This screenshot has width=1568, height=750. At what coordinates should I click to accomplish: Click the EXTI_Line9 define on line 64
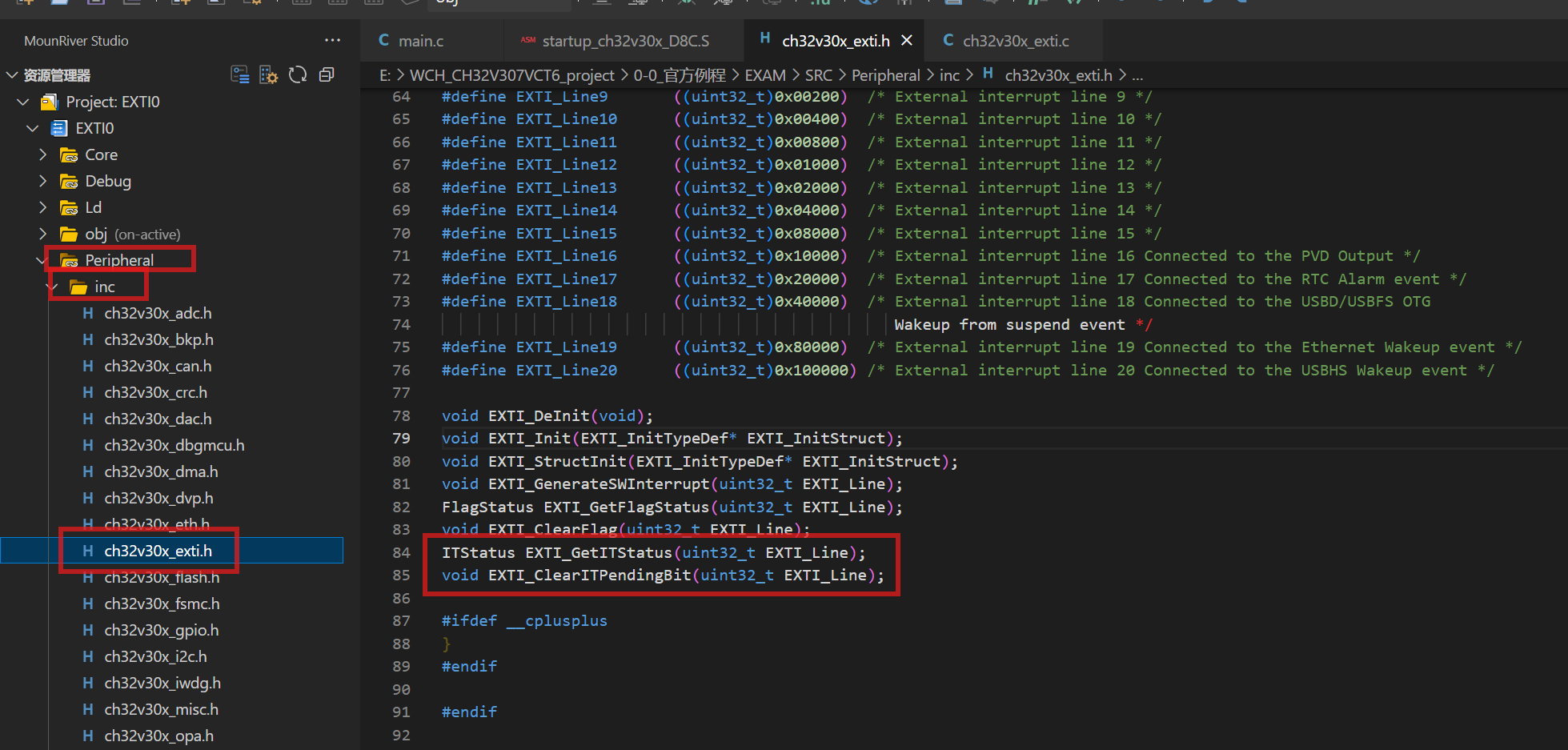(562, 96)
